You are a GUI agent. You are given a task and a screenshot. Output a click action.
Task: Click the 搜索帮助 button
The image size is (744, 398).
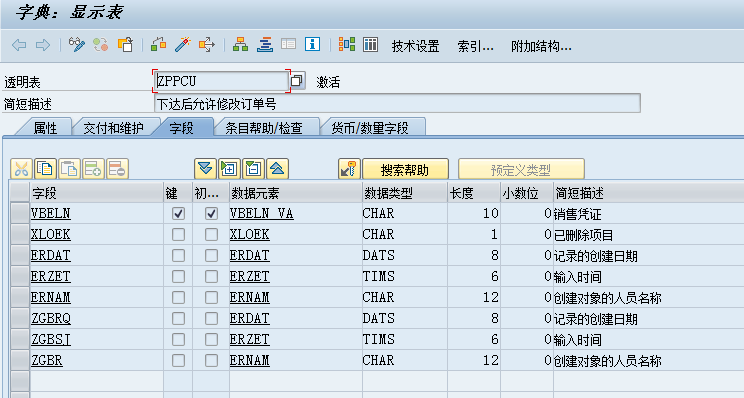click(405, 169)
